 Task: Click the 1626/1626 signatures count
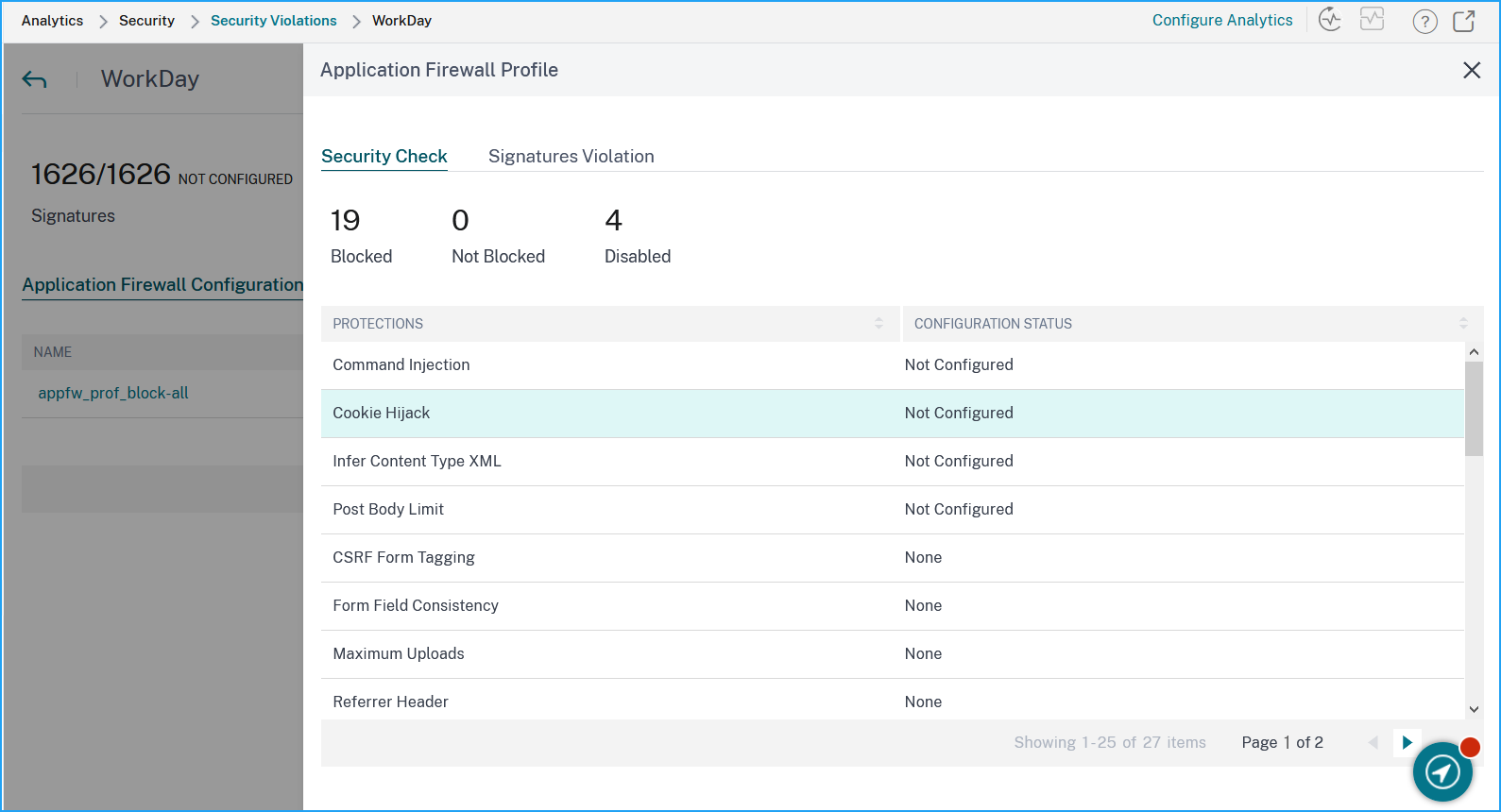[101, 175]
